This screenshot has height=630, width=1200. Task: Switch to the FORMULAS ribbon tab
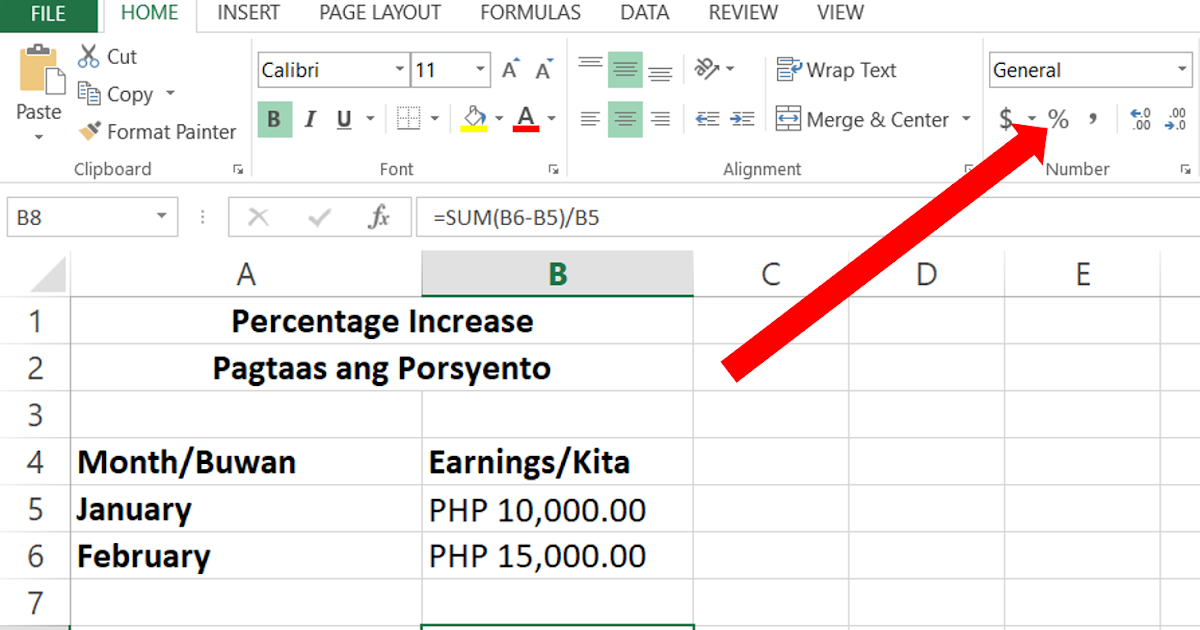530,14
